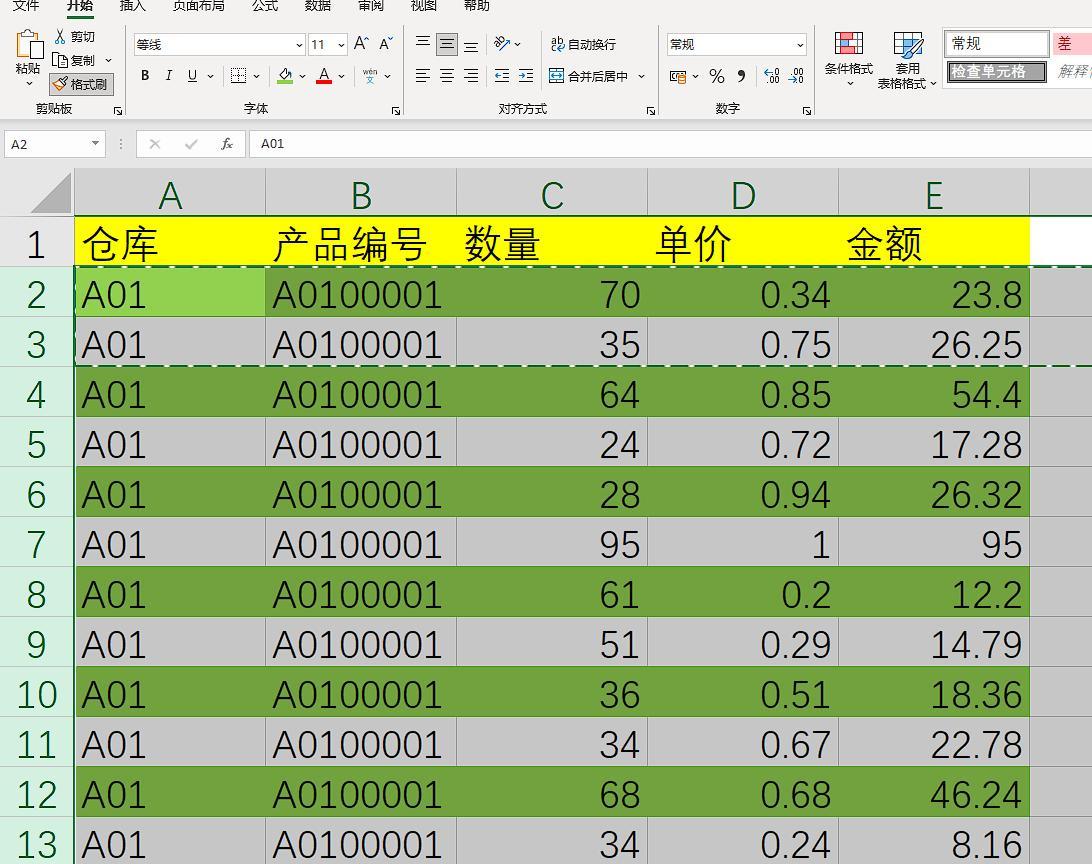
Task: Click the Cut (剪切) scissors button
Action: point(75,37)
